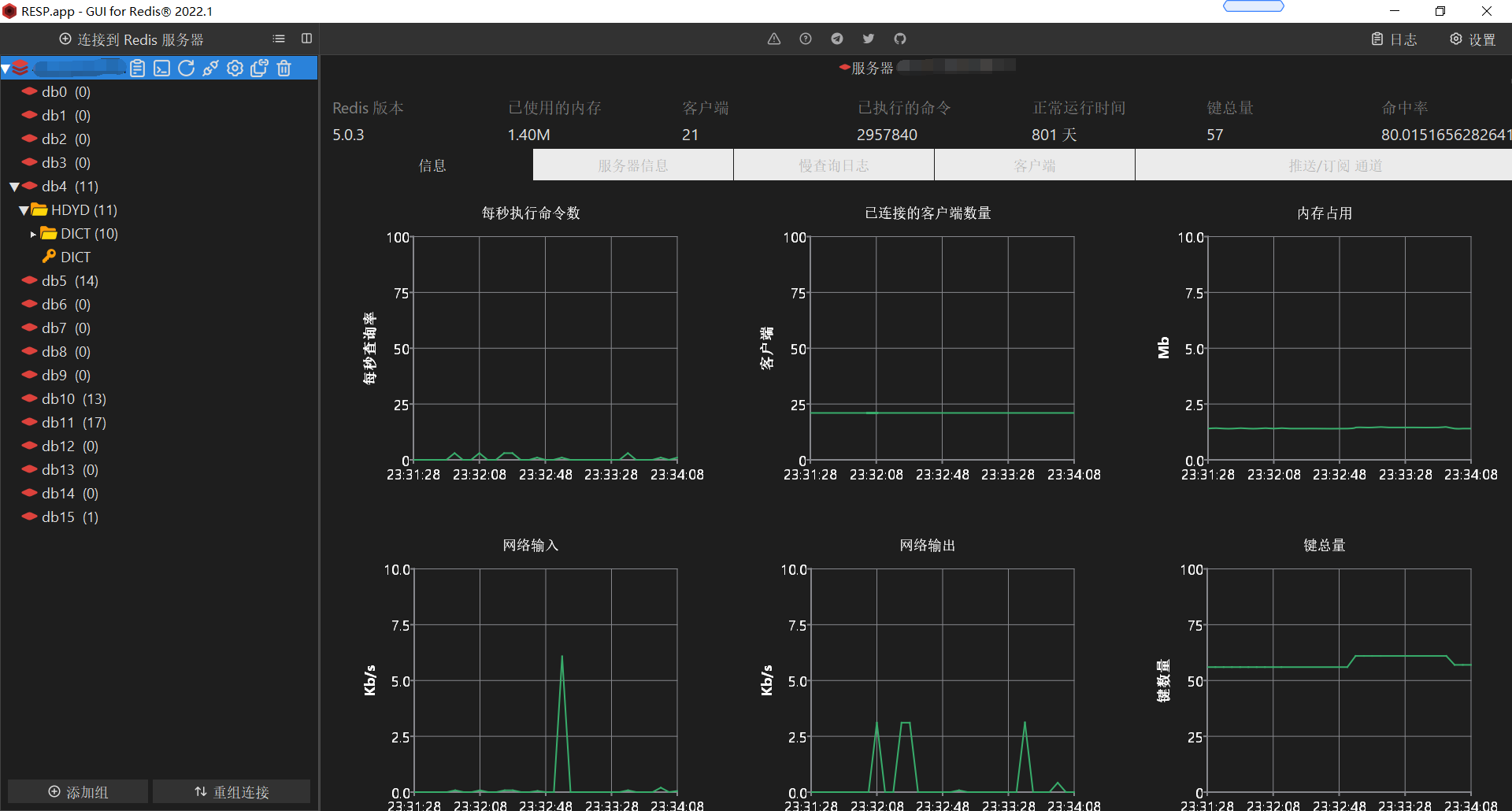Click the 每秒执行命令数 chart
The width and height of the screenshot is (1512, 811).
545,348
